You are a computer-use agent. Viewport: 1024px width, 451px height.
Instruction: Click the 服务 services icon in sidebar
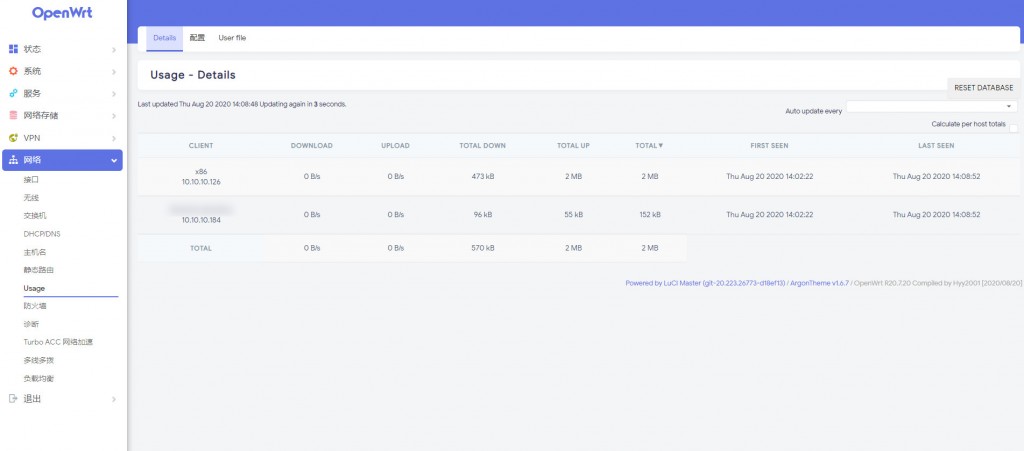click(13, 93)
